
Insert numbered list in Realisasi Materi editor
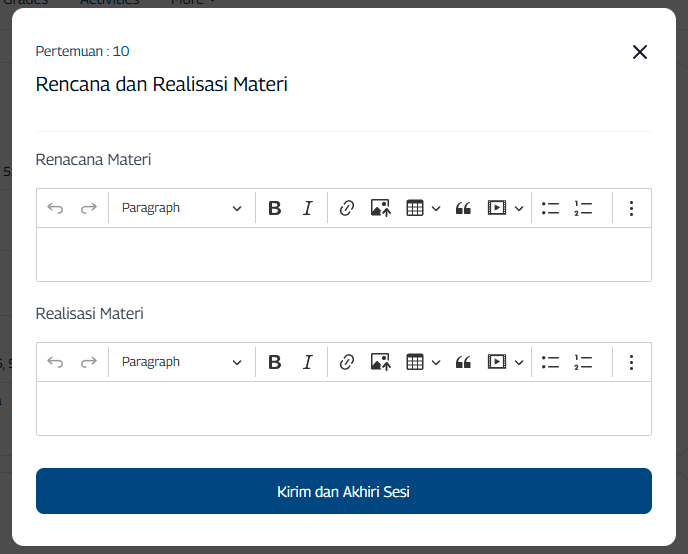coord(583,362)
